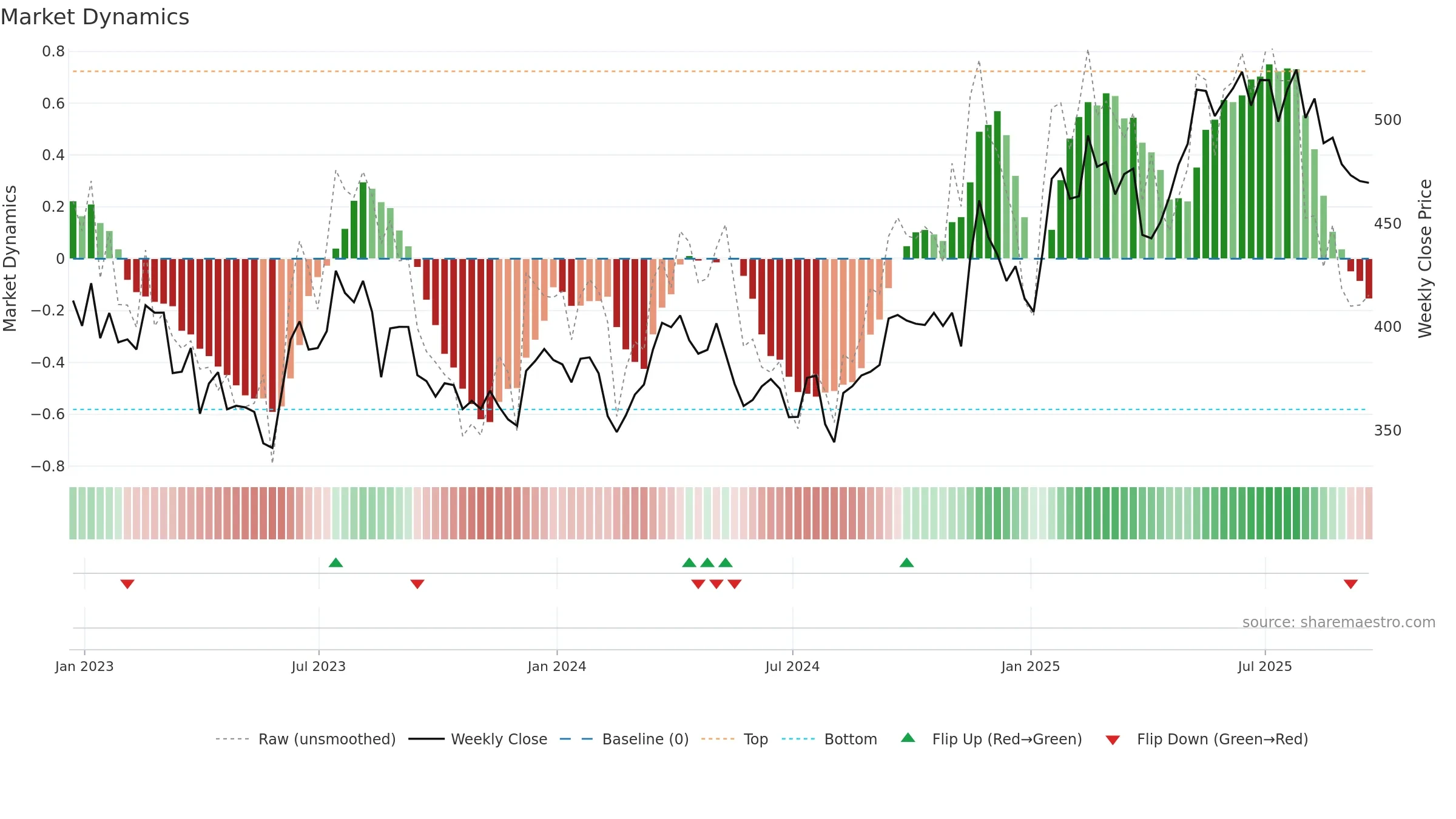Hide the Baseline (0) legend series

(x=624, y=739)
